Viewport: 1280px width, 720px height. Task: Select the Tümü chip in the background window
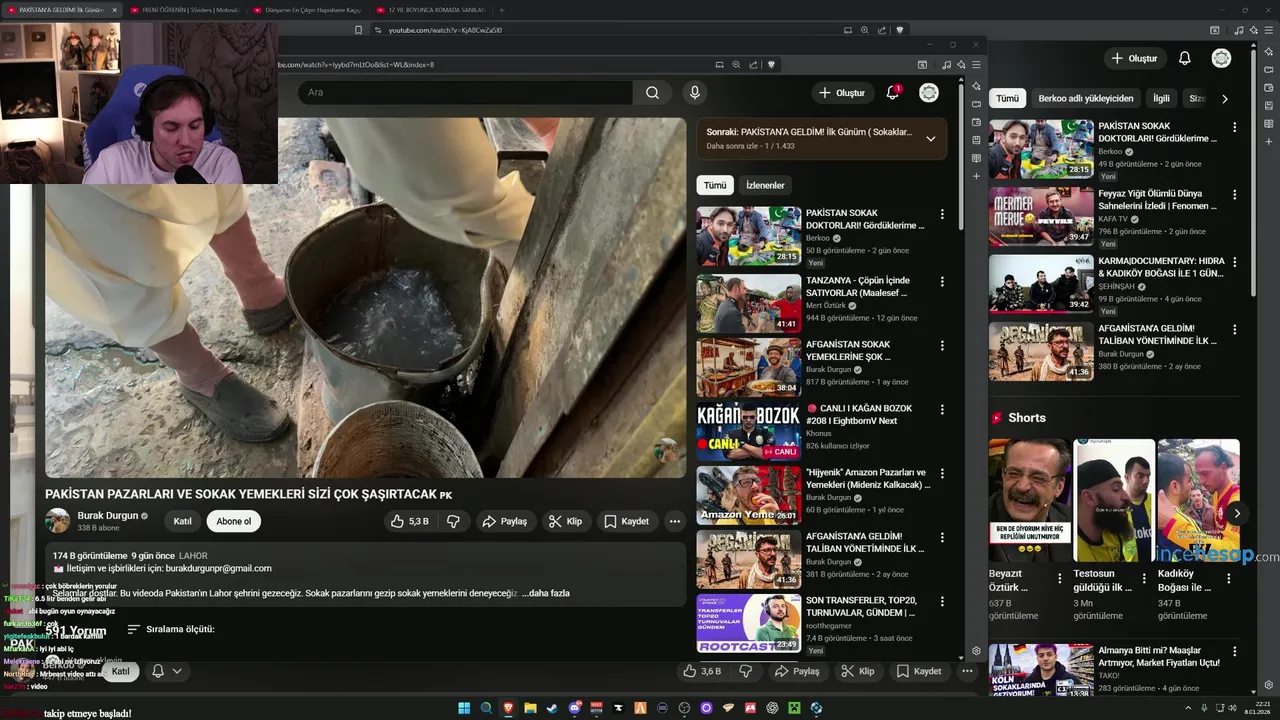pos(1007,99)
